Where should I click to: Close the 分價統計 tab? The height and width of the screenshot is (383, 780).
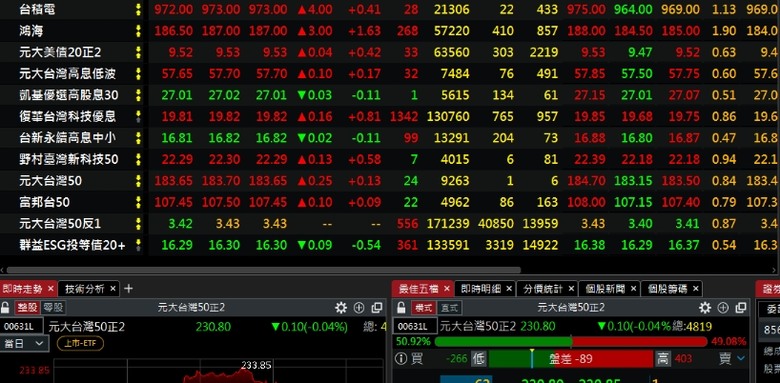tap(571, 288)
